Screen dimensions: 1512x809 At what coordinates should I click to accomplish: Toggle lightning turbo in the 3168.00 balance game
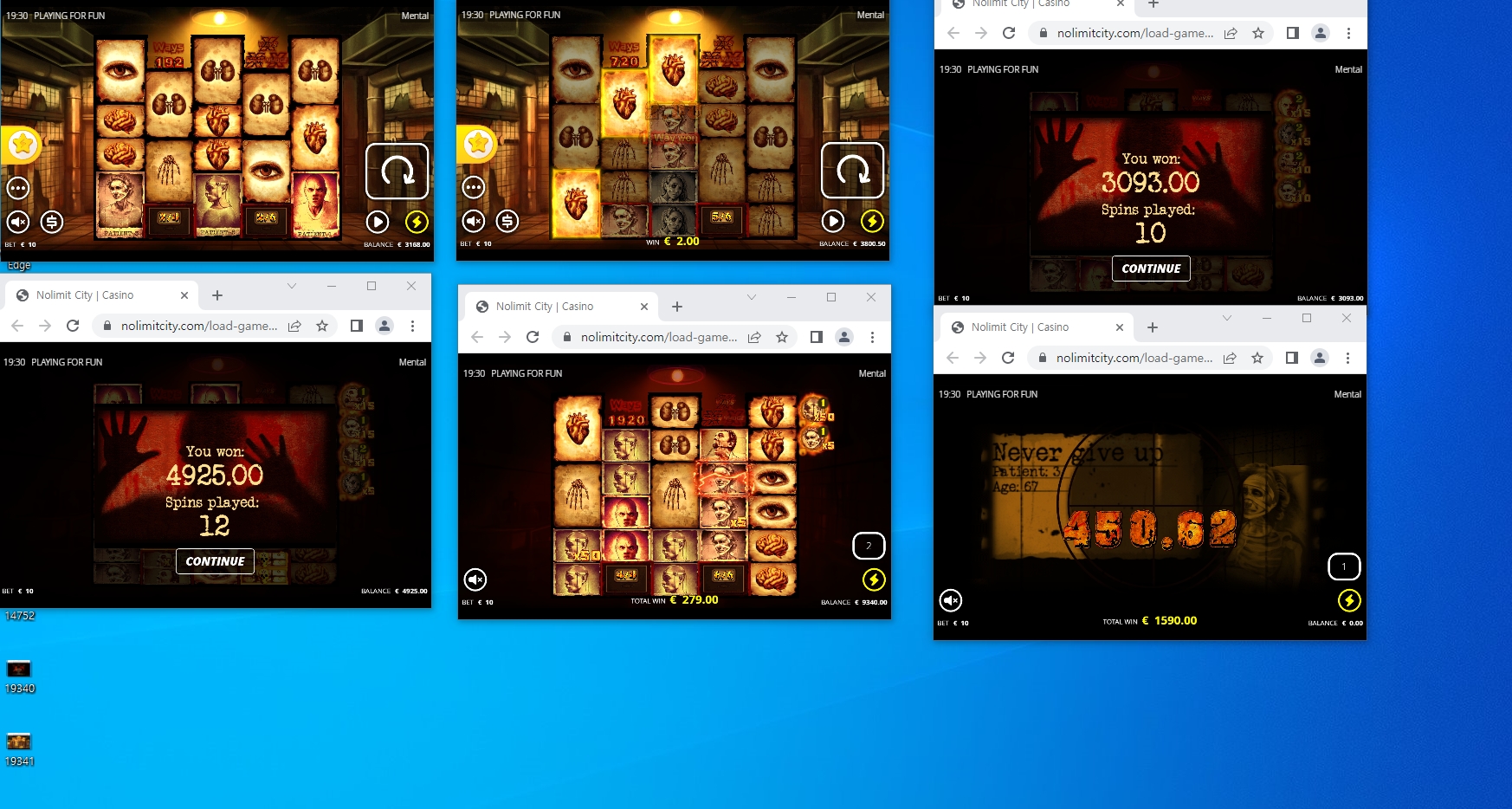417,223
